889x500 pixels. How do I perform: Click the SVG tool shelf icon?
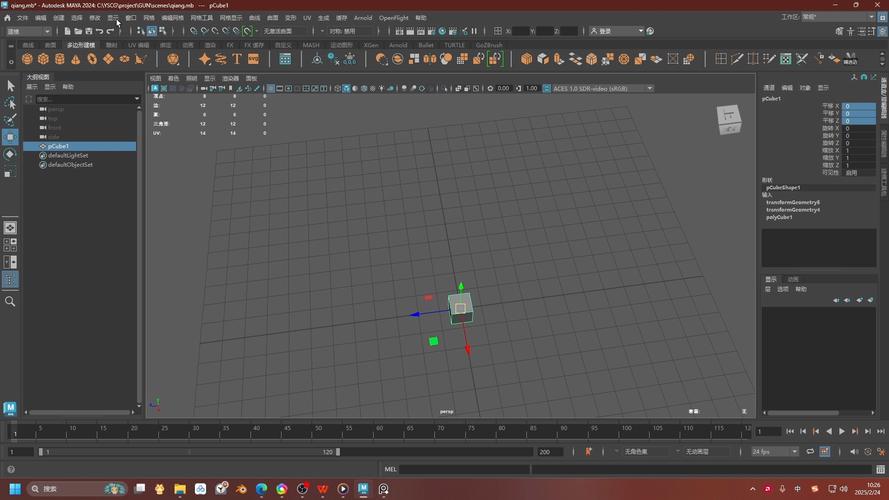pos(254,59)
